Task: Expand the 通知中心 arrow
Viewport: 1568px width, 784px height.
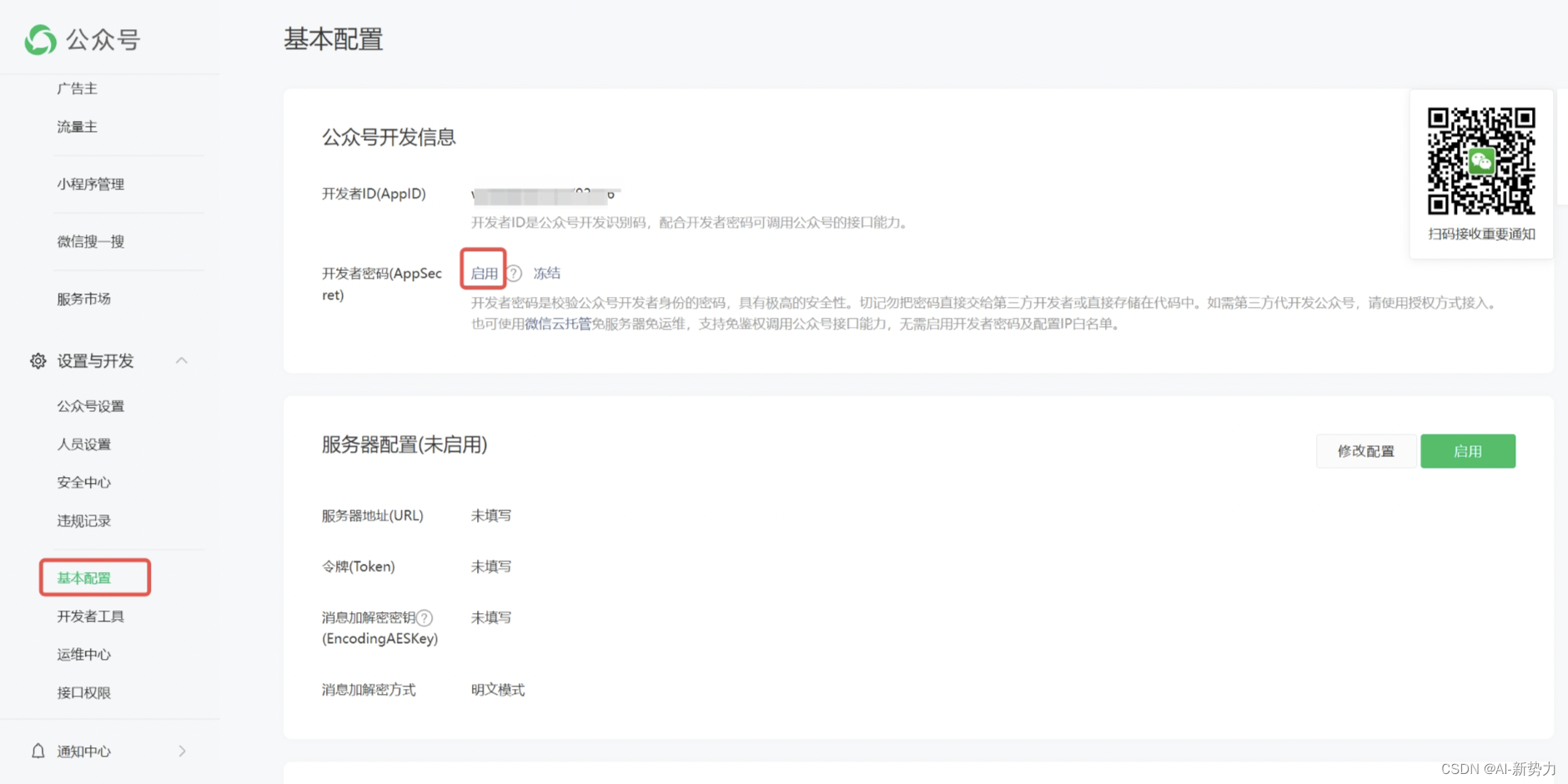Action: [182, 751]
